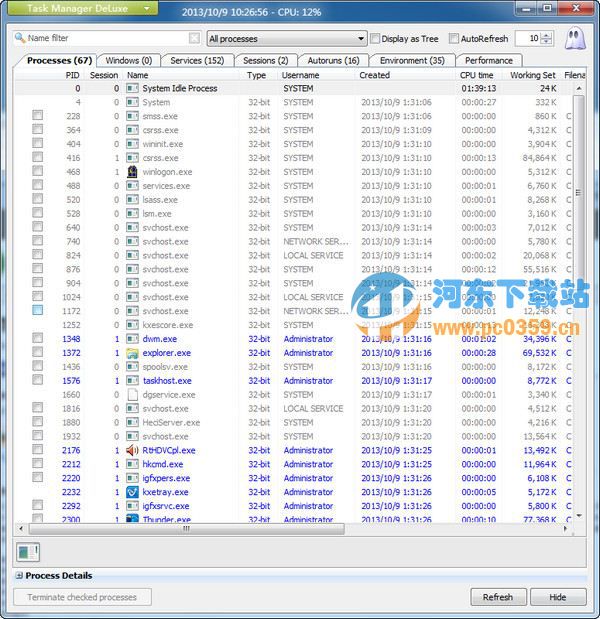Click the scroll right arrow of horizontal scrollbar
The width and height of the screenshot is (600, 619).
(565, 529)
